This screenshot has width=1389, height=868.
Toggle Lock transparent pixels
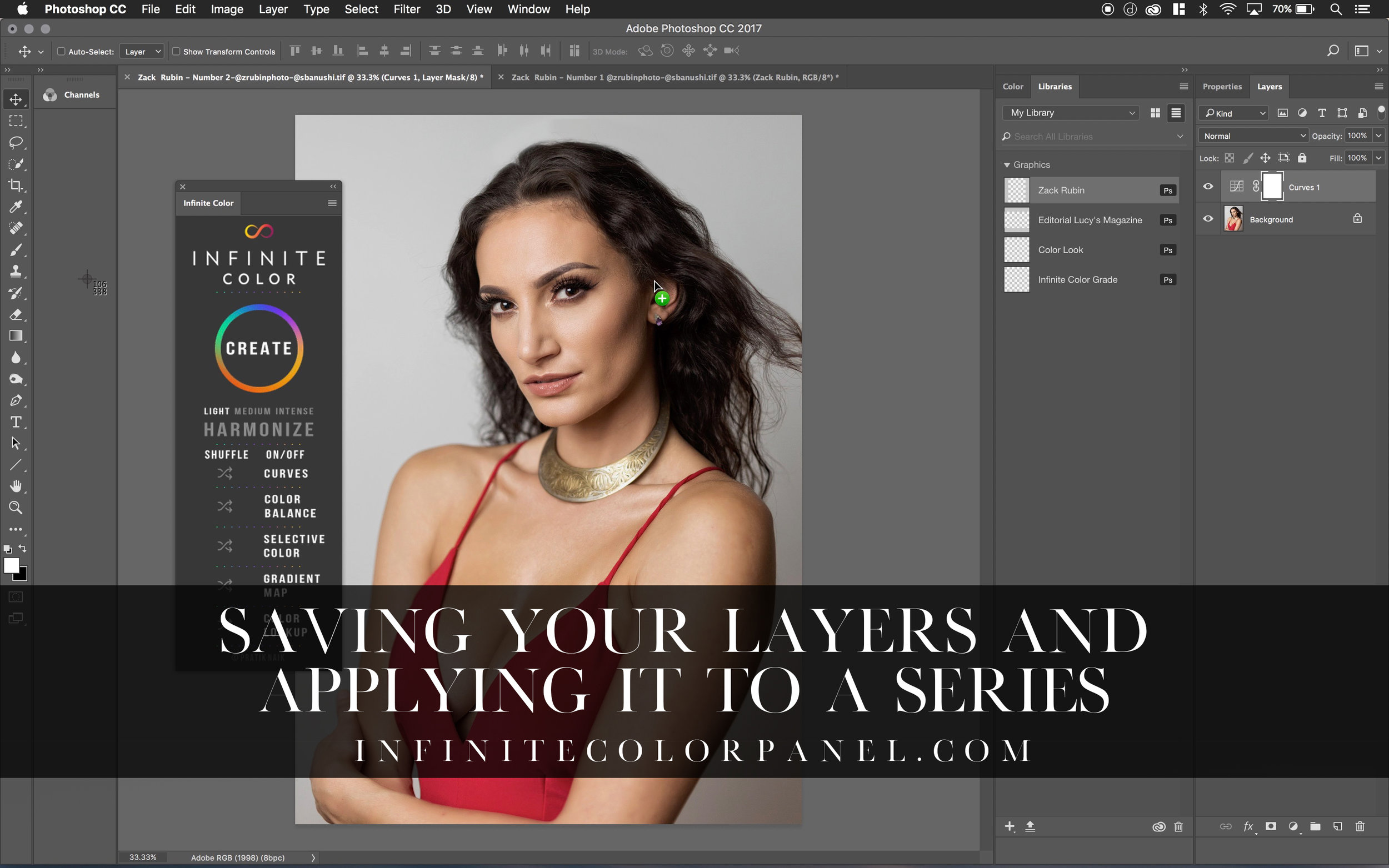(1230, 158)
